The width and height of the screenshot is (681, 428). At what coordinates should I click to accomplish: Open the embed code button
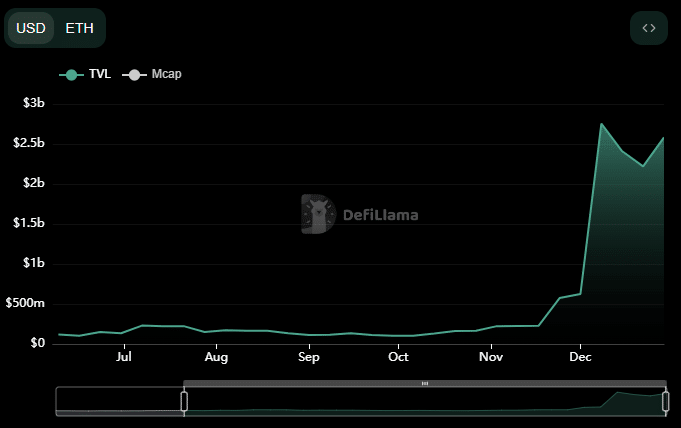coord(648,28)
